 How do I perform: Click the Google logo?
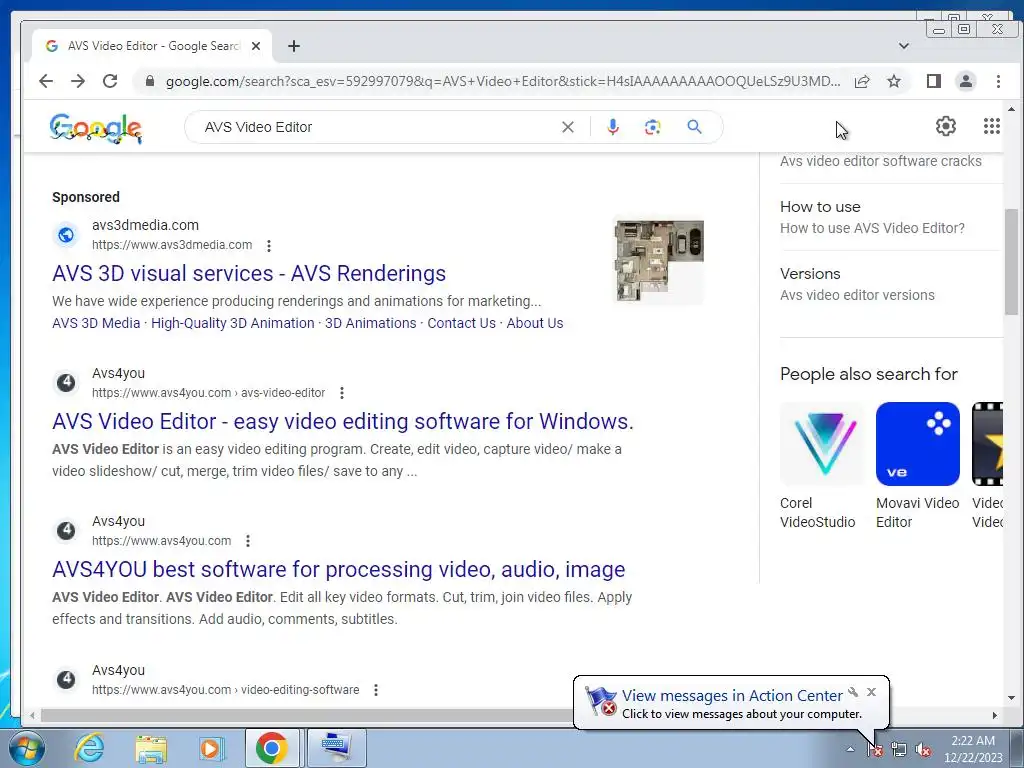(x=96, y=128)
